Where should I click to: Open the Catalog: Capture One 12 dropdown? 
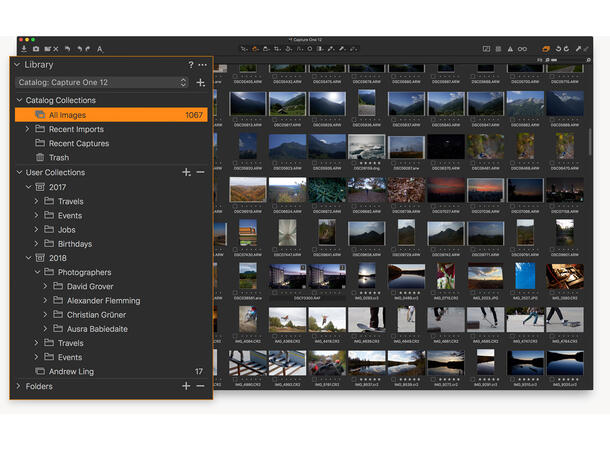pos(102,83)
